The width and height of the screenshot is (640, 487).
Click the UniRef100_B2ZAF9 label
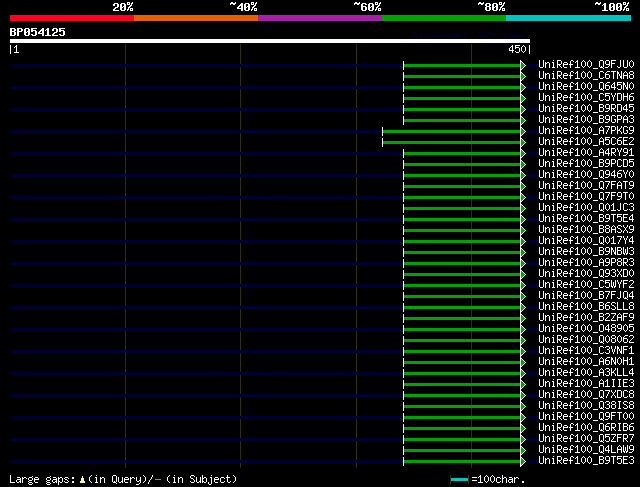pos(586,318)
